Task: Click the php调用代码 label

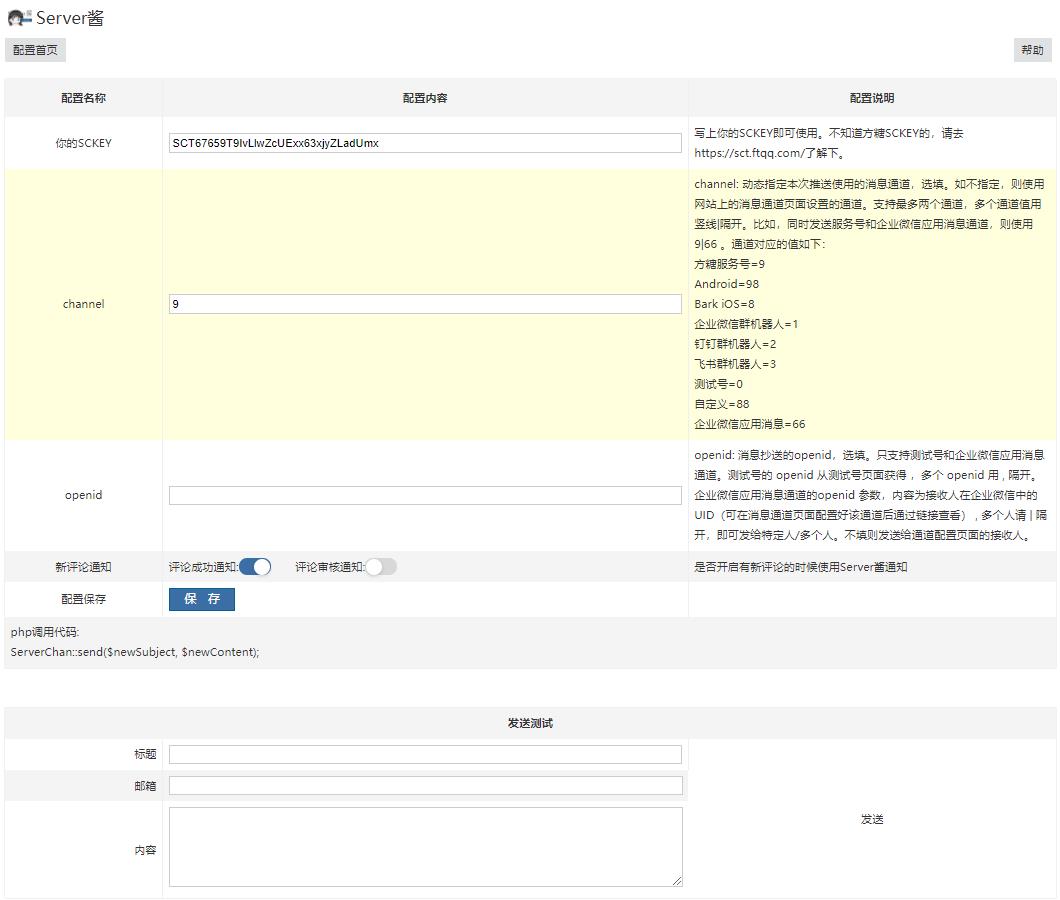Action: click(x=45, y=632)
